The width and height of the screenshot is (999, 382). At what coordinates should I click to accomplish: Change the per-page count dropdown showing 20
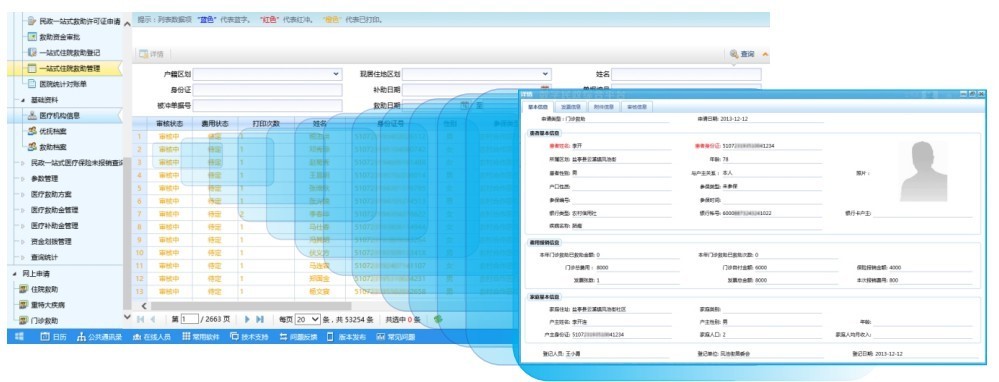click(307, 320)
